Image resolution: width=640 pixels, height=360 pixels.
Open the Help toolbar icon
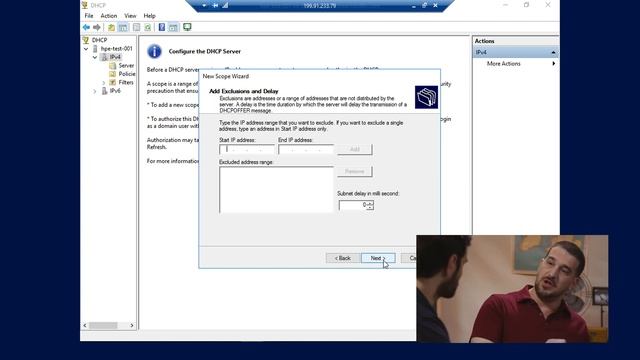pyautogui.click(x=162, y=27)
